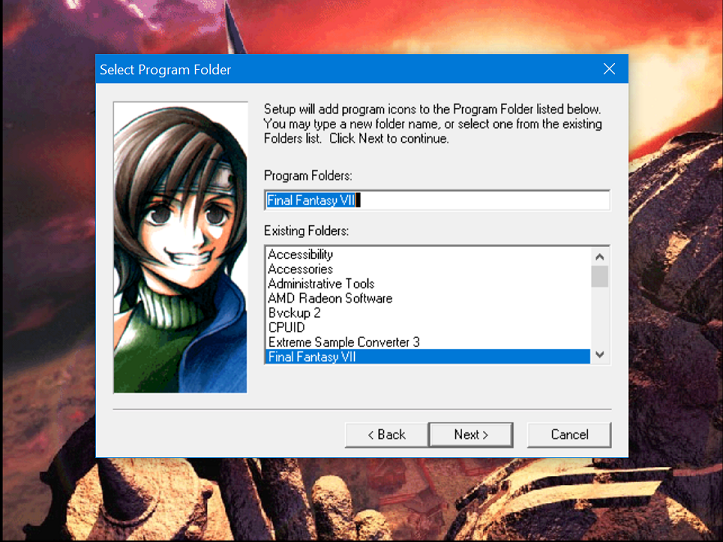Cancel the setup dialog
Screen dimensions: 723x542
coord(569,435)
